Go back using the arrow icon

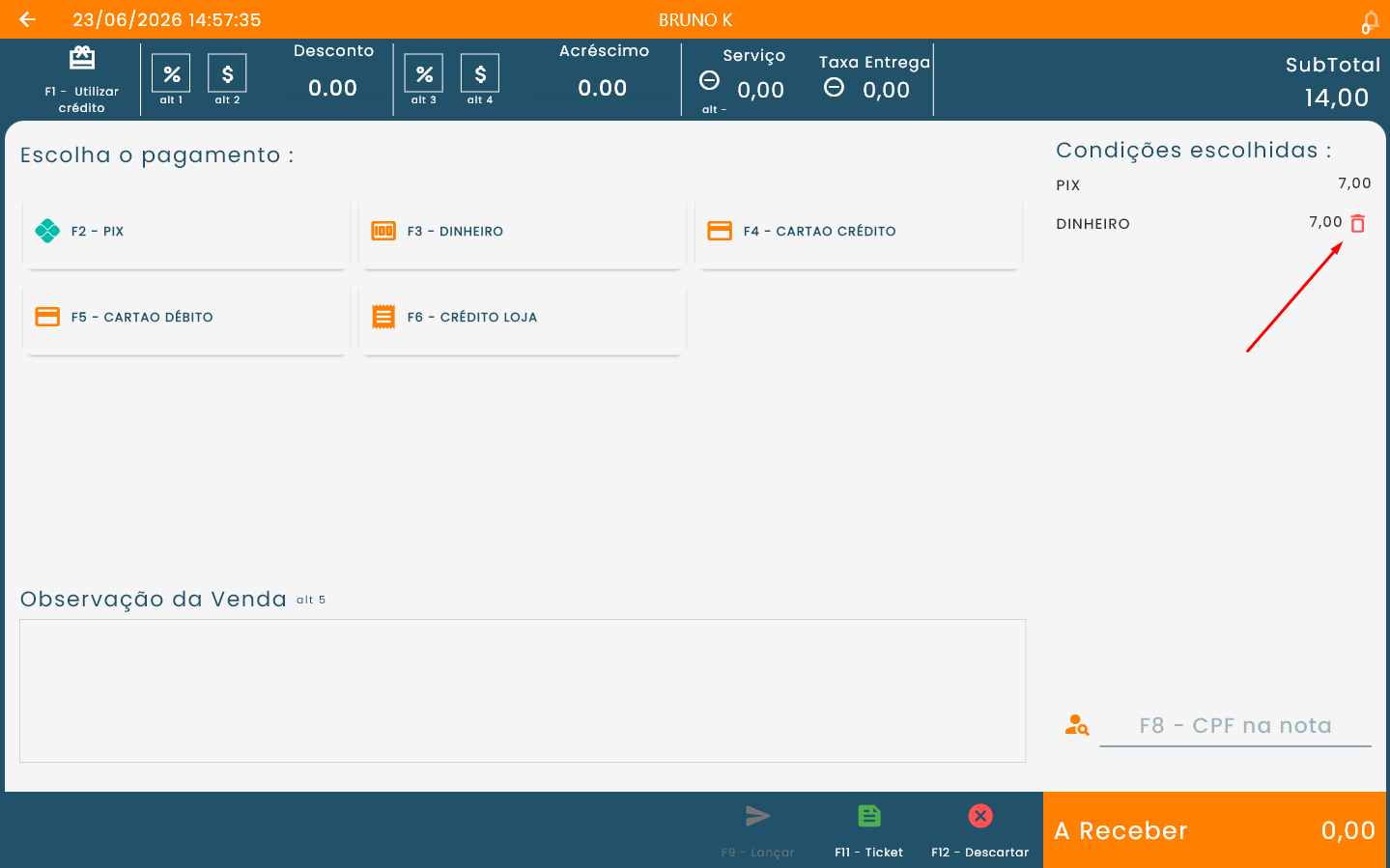pos(27,19)
